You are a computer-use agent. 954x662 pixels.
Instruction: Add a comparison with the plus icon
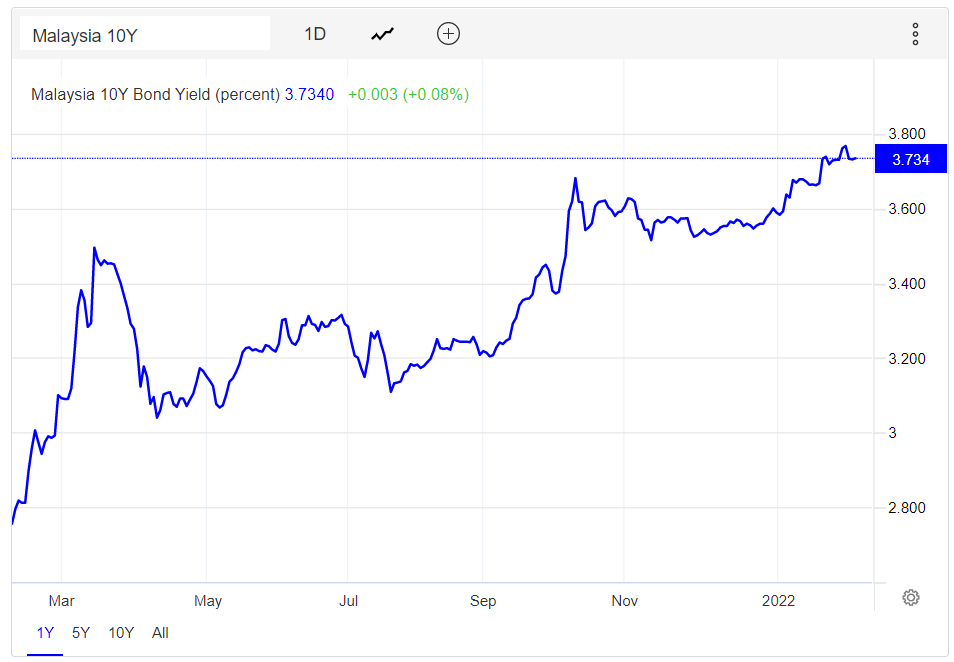[448, 33]
